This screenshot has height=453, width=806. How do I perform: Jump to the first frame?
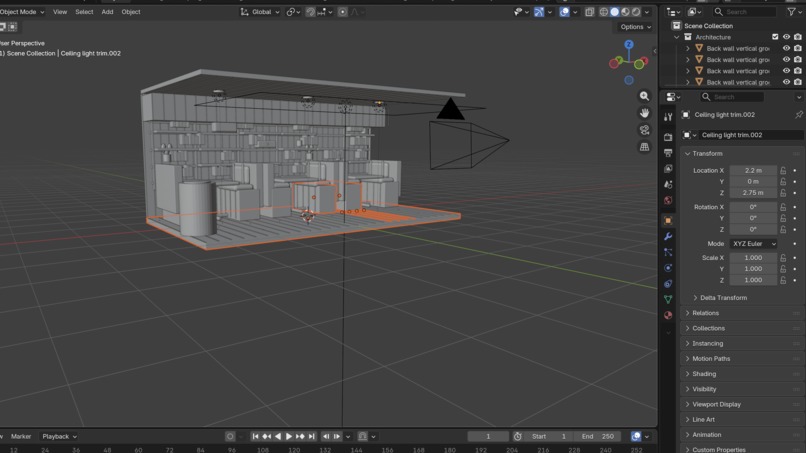pos(255,437)
